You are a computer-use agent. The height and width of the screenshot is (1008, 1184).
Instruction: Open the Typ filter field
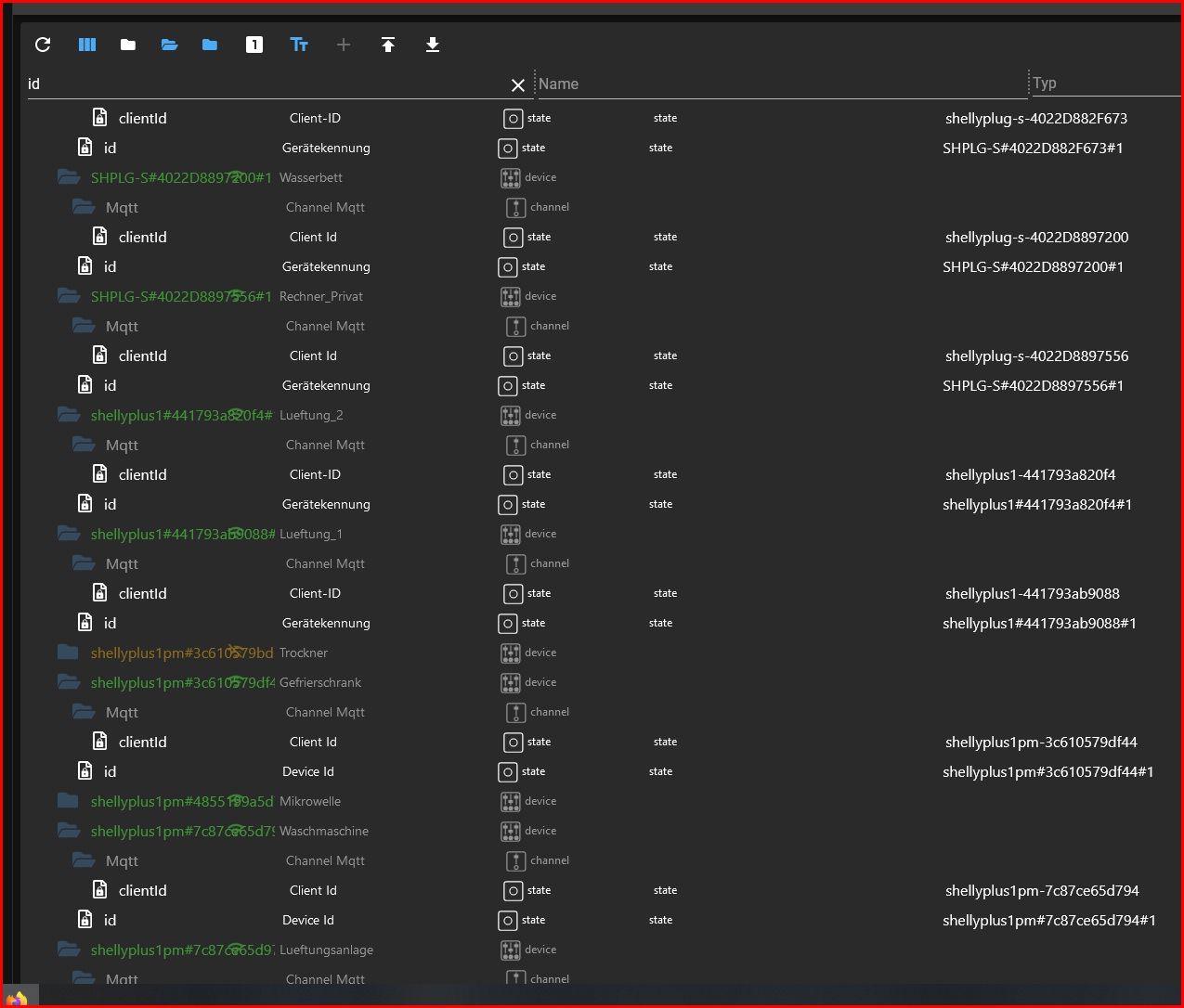pos(1105,84)
